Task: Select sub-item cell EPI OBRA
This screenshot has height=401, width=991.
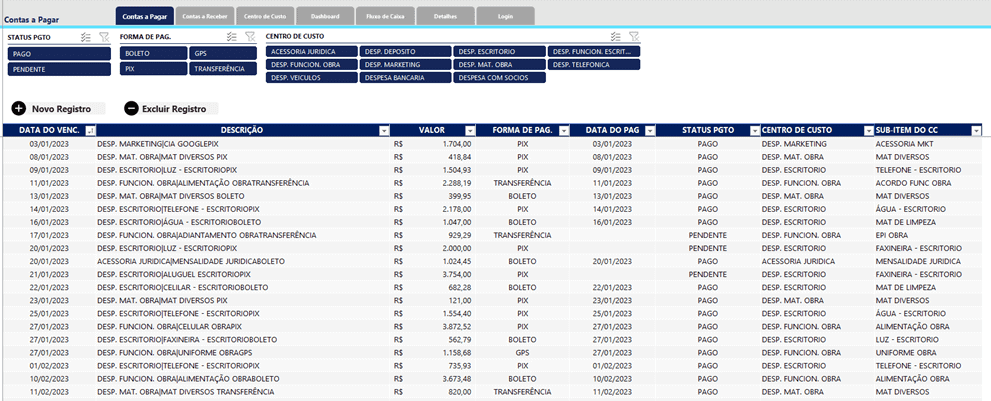Action: pyautogui.click(x=928, y=235)
